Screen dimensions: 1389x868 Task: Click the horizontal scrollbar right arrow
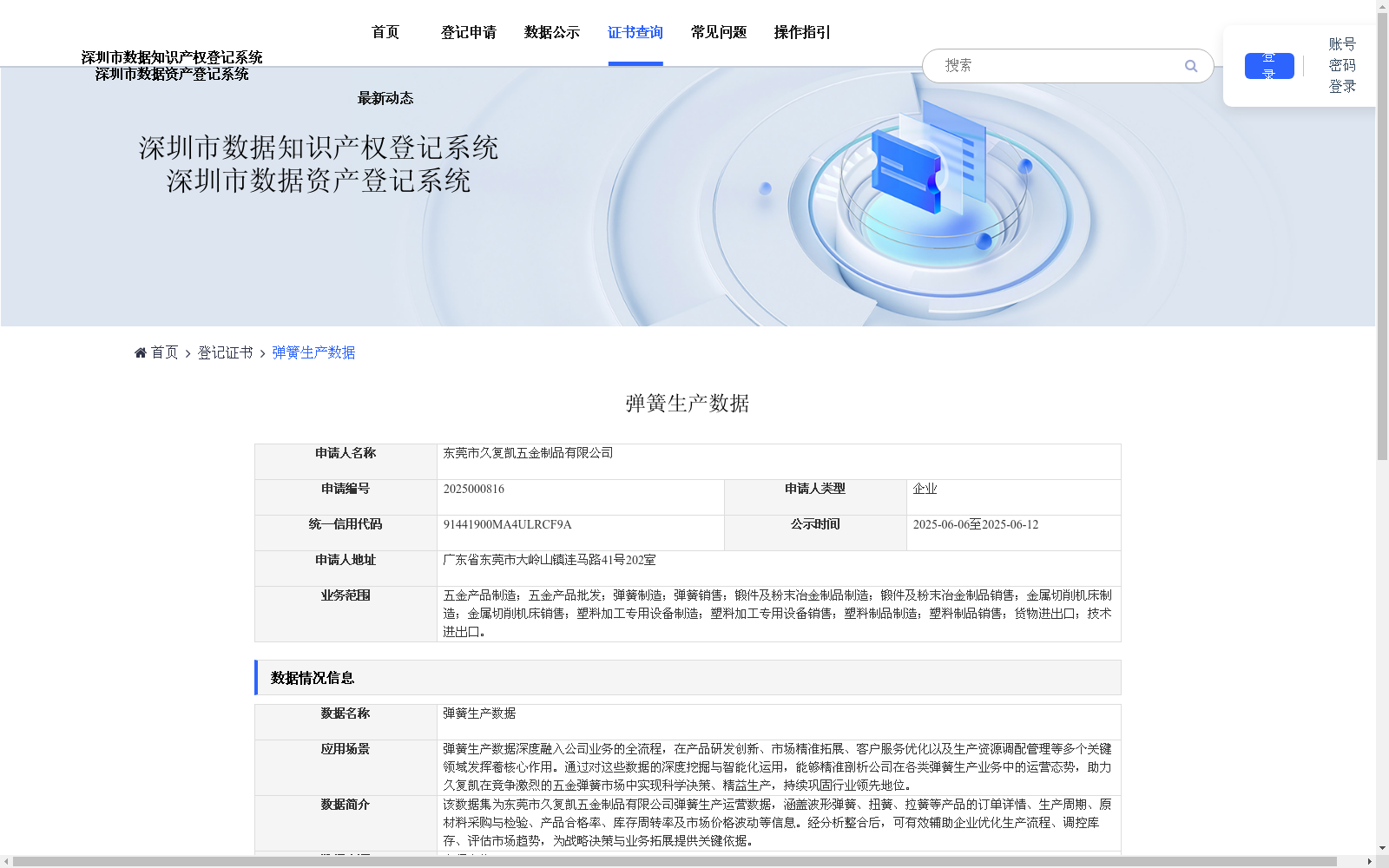click(1370, 861)
